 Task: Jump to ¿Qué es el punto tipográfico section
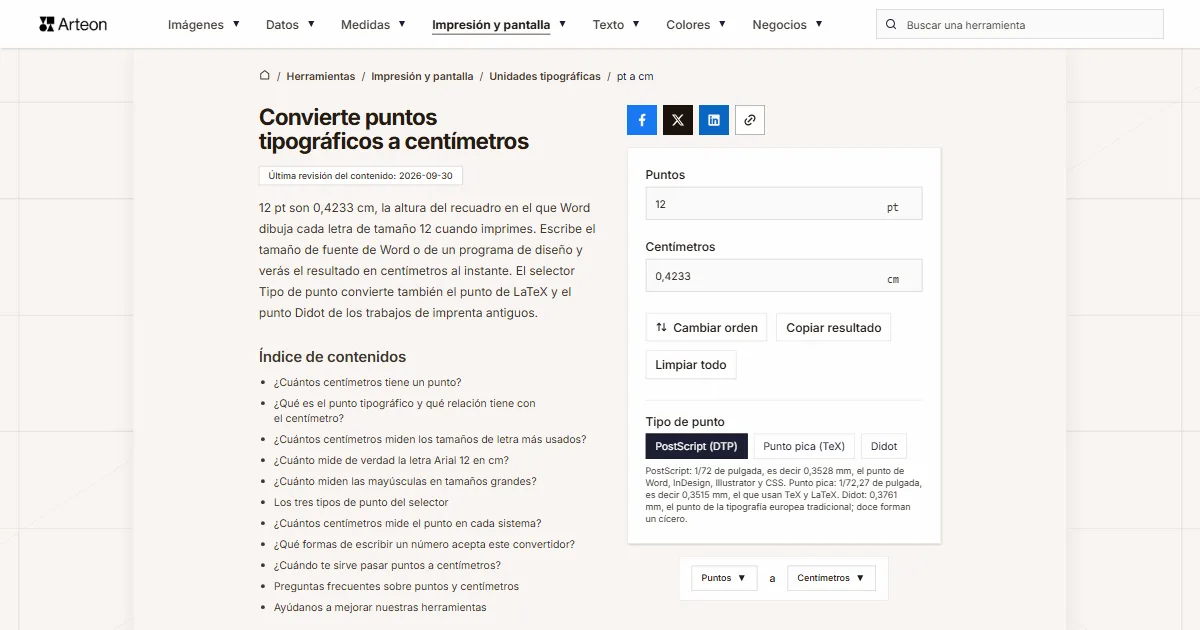pos(405,411)
